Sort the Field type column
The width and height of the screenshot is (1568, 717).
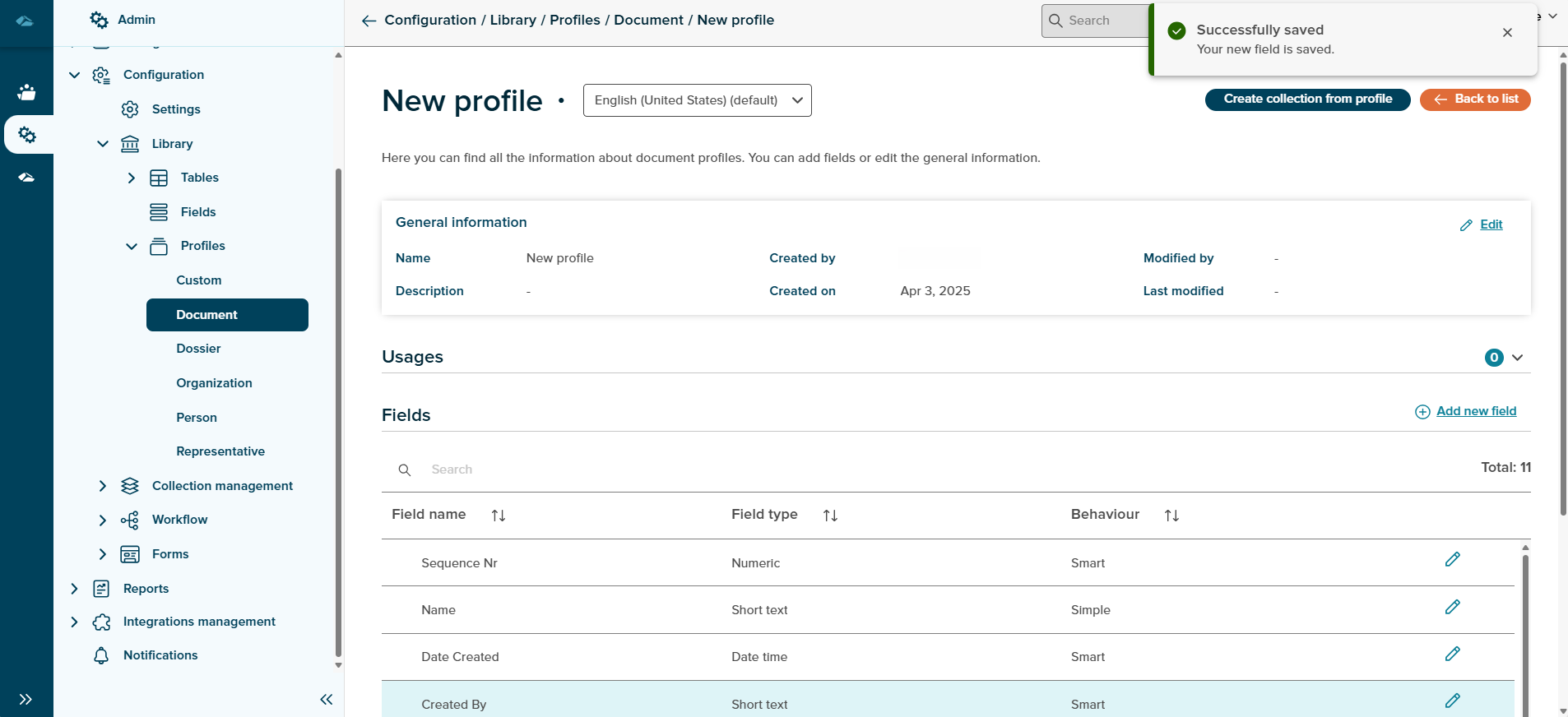[x=830, y=516]
